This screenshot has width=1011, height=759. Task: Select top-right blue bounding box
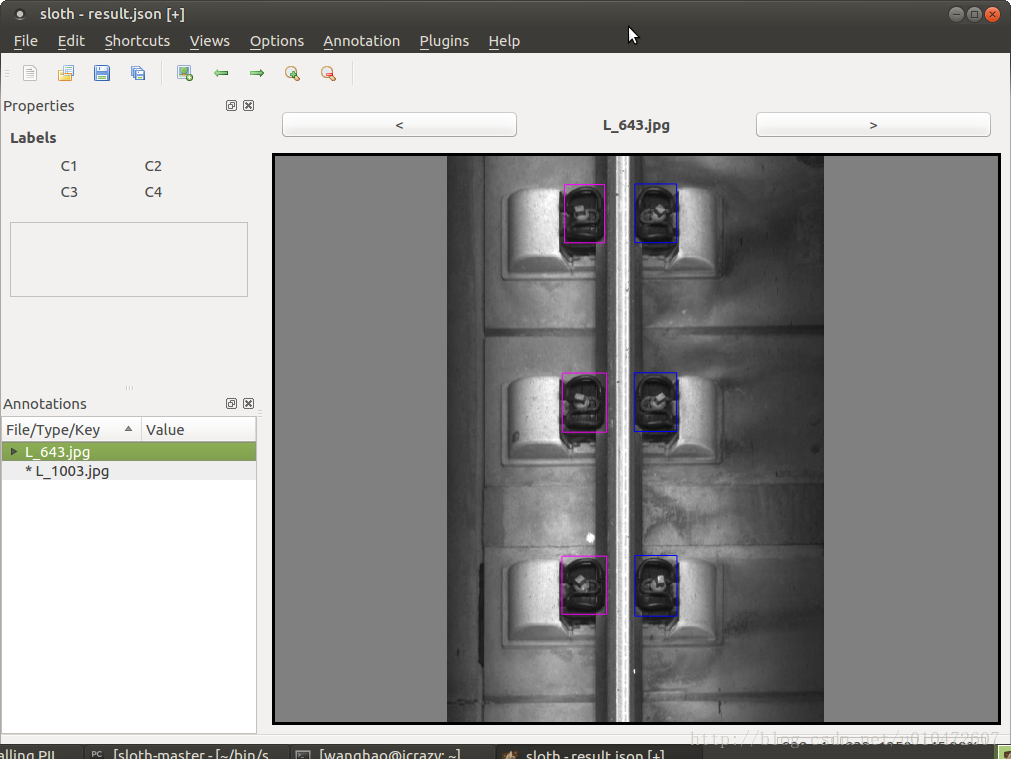pyautogui.click(x=655, y=213)
